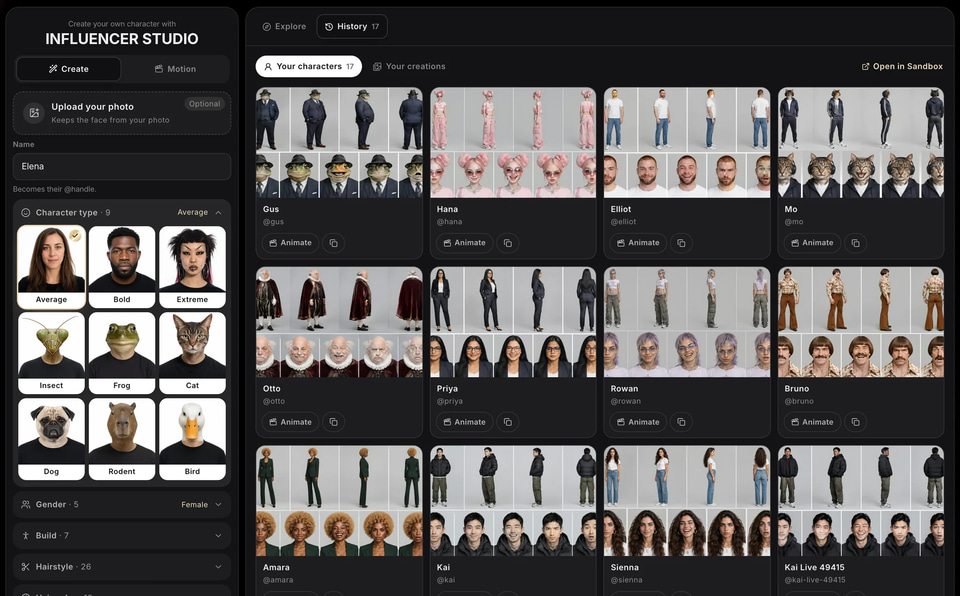Open Elliot character preview image
Image resolution: width=960 pixels, height=596 pixels.
[687, 143]
